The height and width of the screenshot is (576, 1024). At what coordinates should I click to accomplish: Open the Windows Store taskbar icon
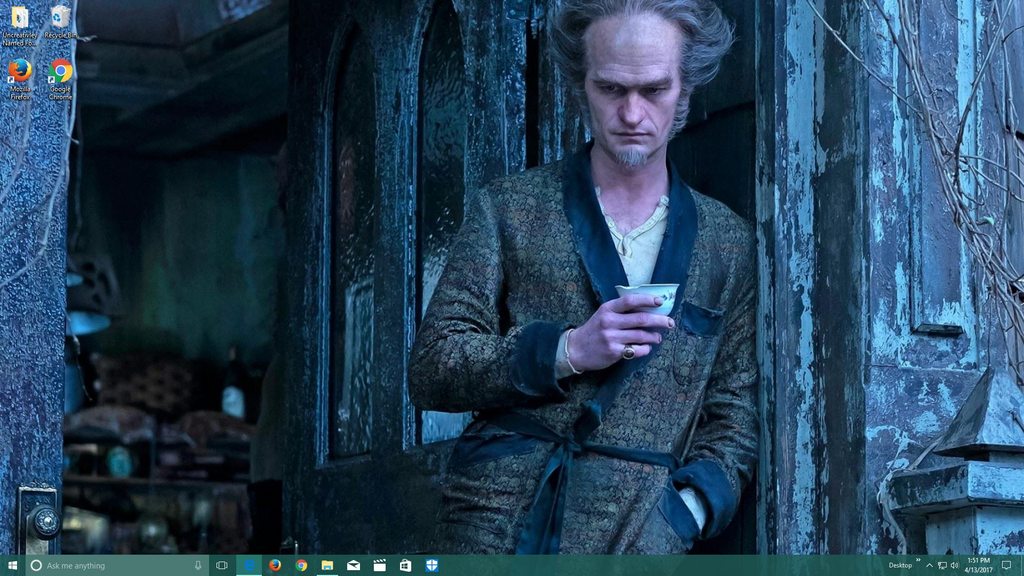pyautogui.click(x=406, y=566)
